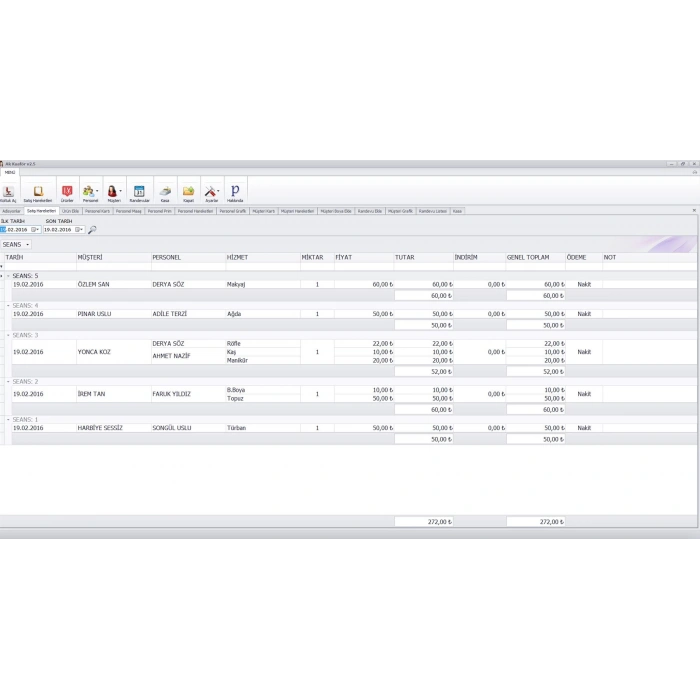Collapse the SEANS: 3 group row
The height and width of the screenshot is (700, 700).
[x=8, y=335]
